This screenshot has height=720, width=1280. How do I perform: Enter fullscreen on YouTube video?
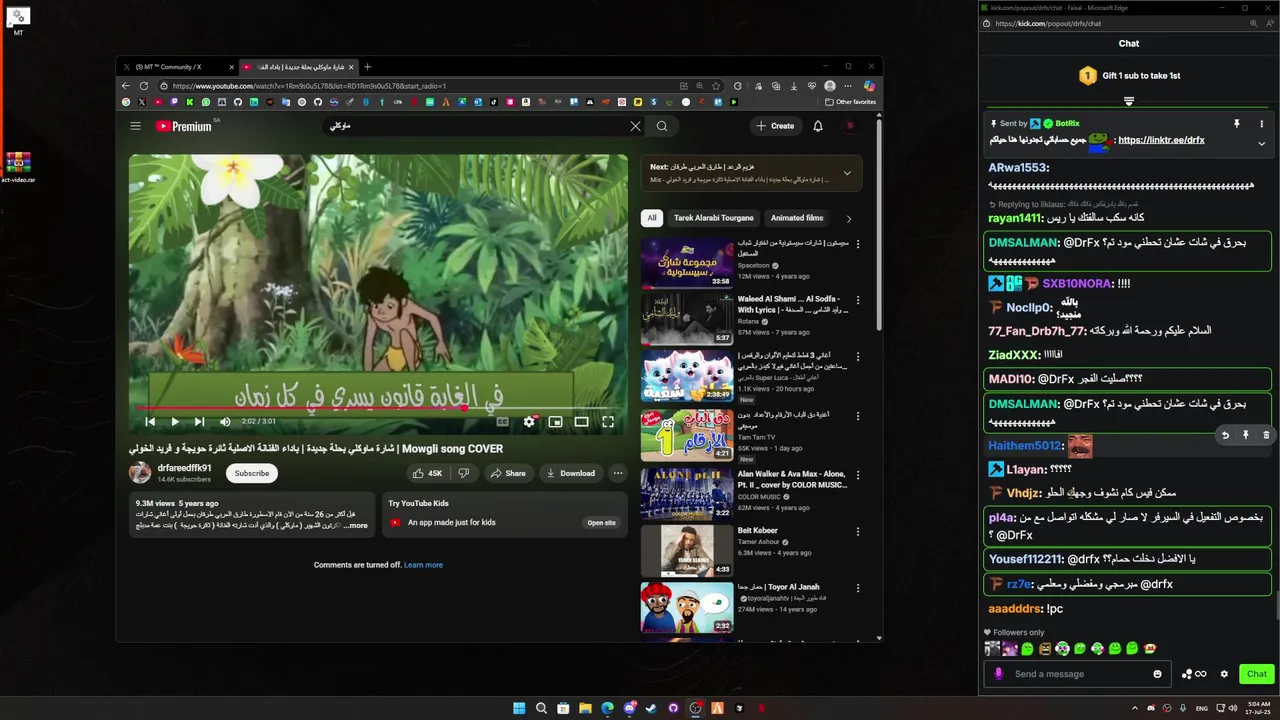coord(607,422)
